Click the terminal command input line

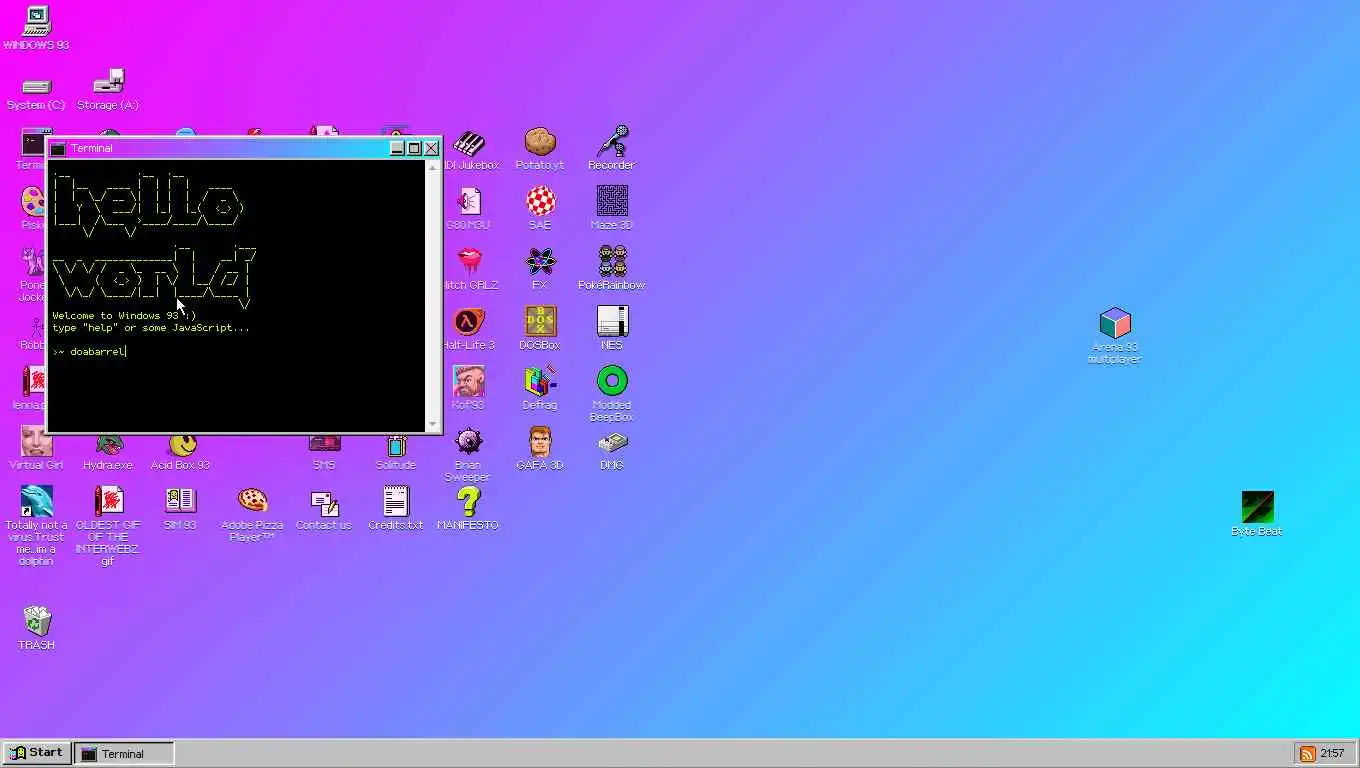236,351
